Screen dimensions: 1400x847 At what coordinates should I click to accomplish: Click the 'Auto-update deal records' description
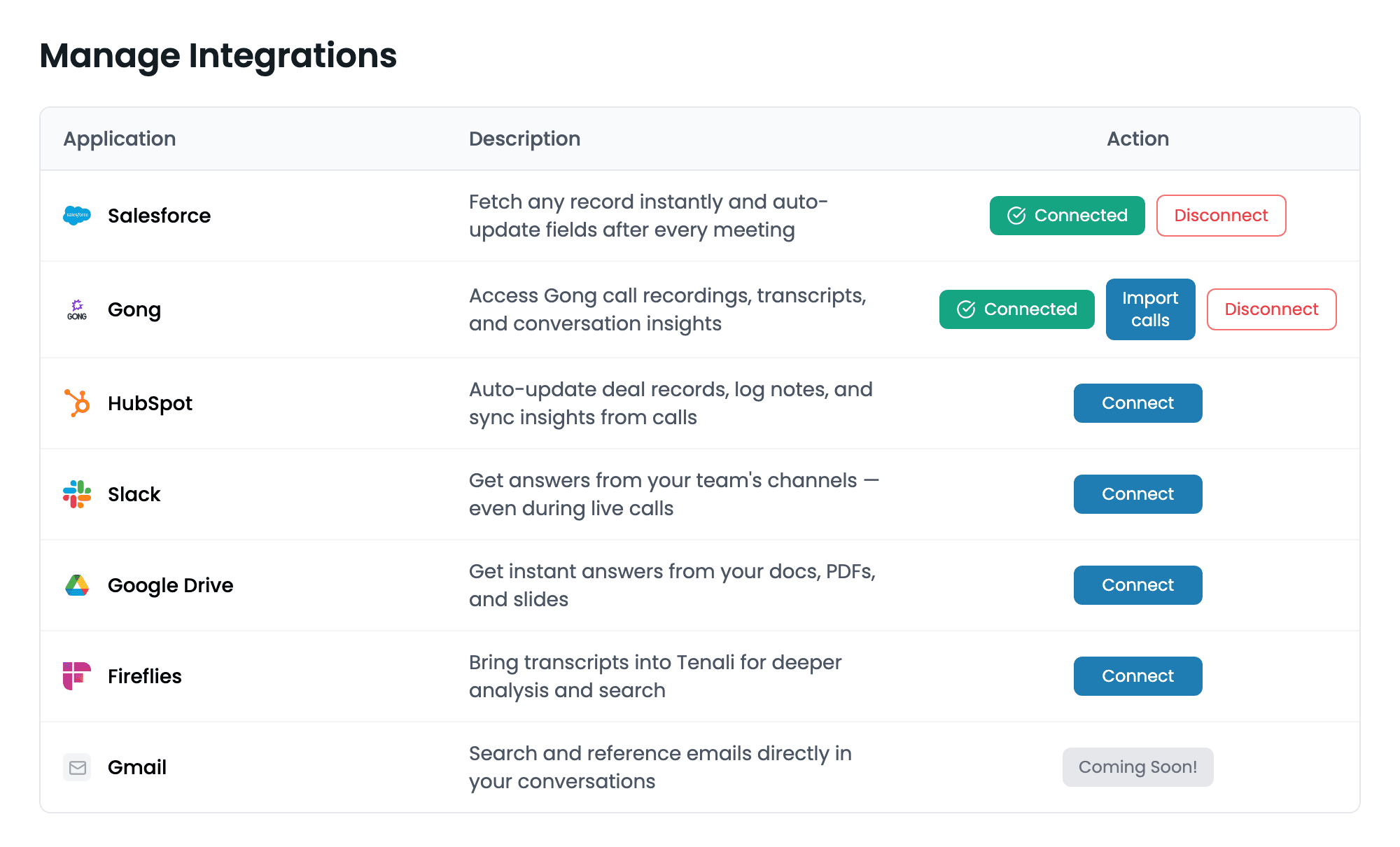[x=671, y=403]
